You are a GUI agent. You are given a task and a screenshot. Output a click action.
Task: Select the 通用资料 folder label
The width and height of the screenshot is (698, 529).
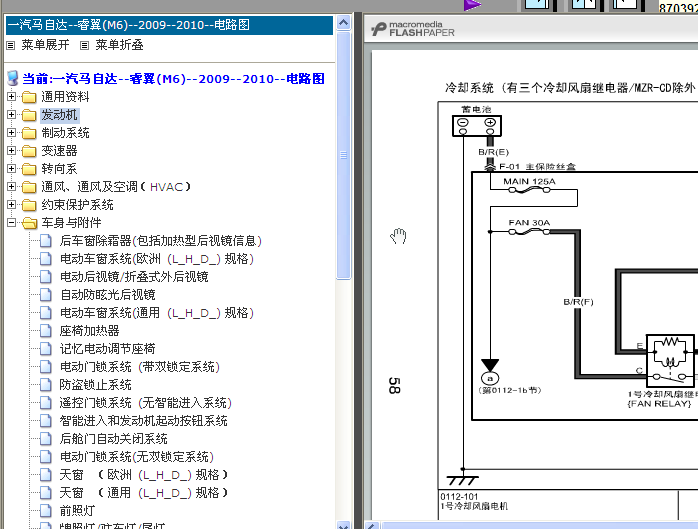point(65,97)
